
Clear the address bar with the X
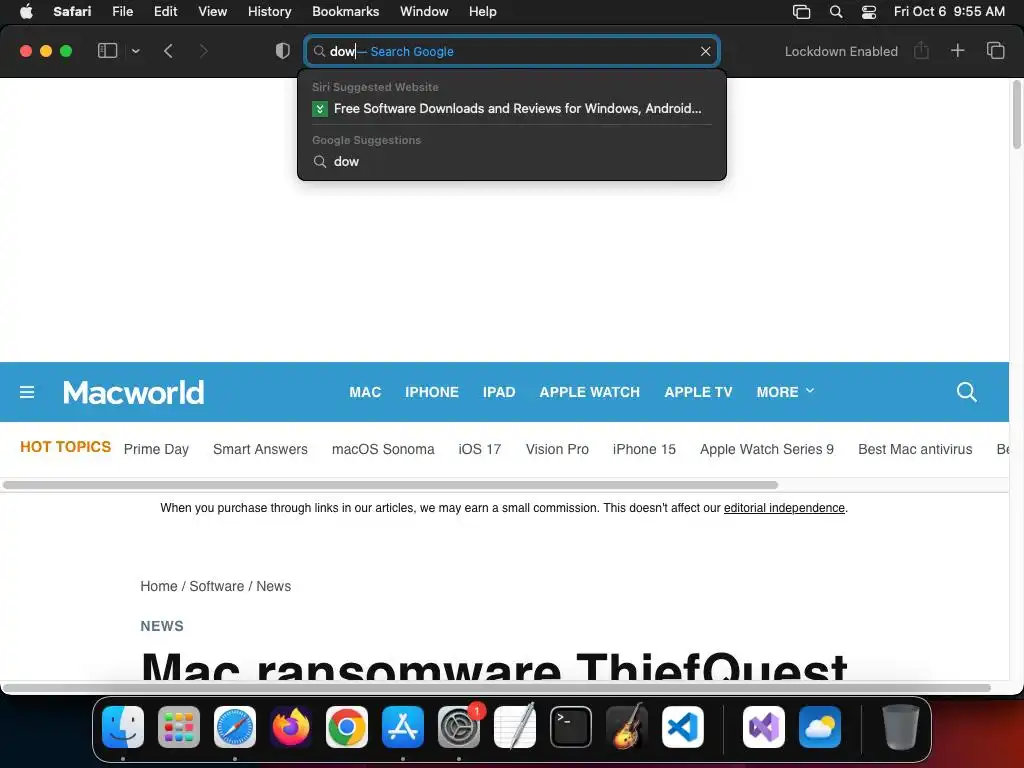tap(705, 51)
